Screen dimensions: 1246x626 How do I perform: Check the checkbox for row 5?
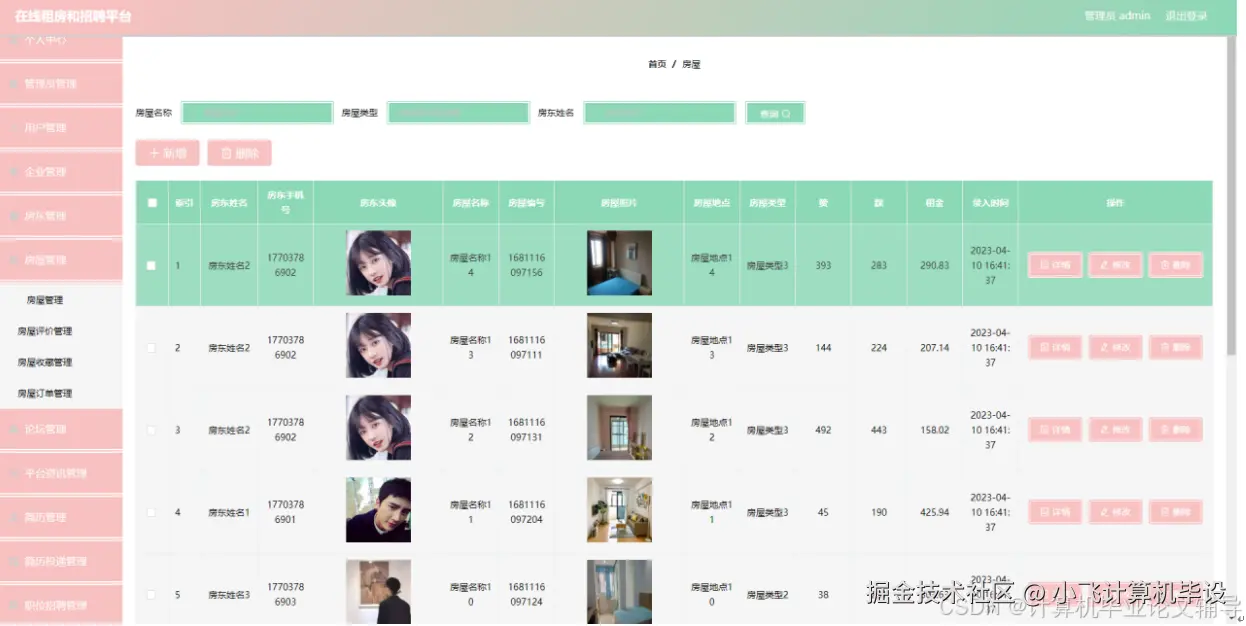coord(152,594)
